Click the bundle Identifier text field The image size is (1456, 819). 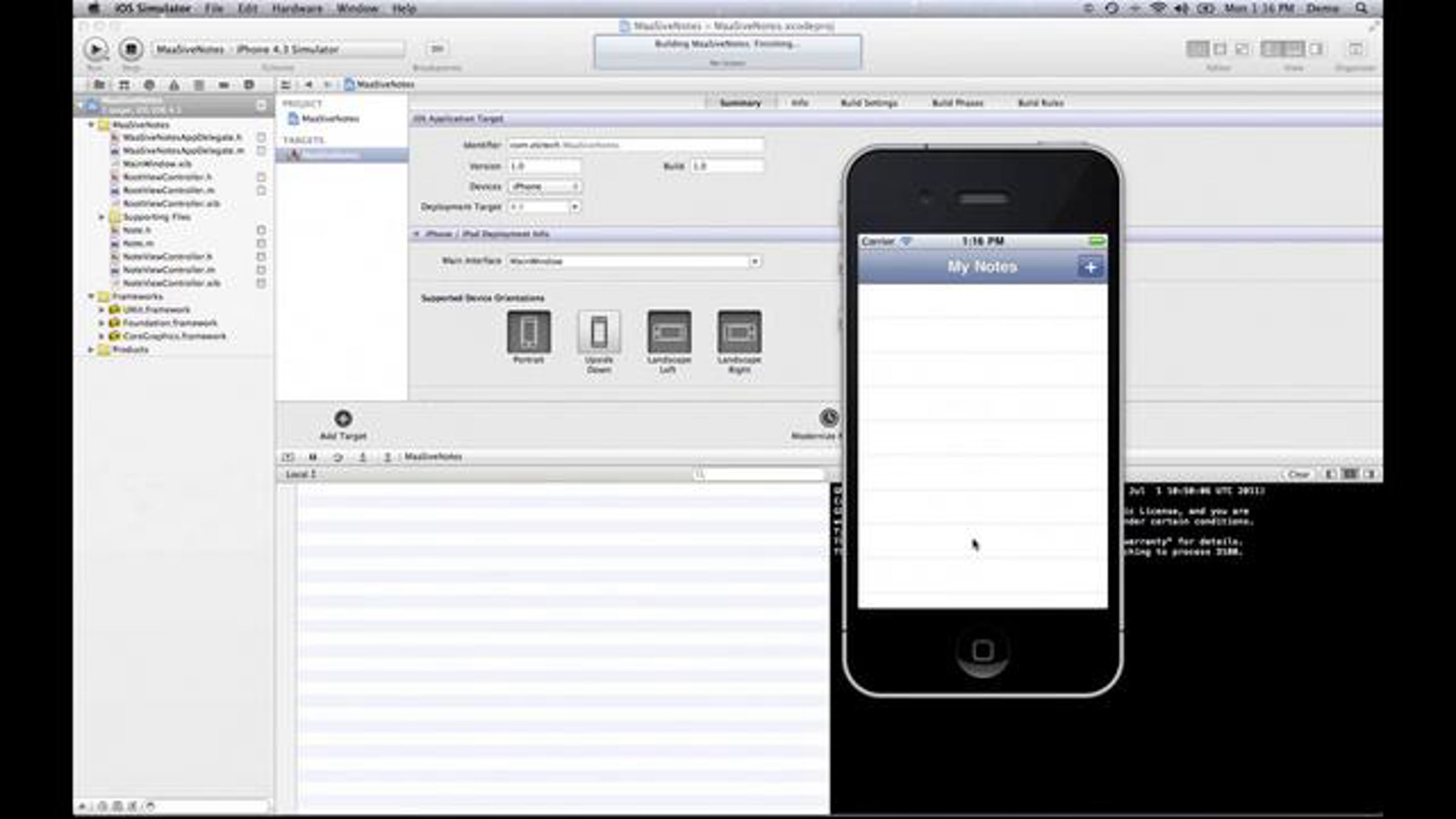pyautogui.click(x=636, y=145)
